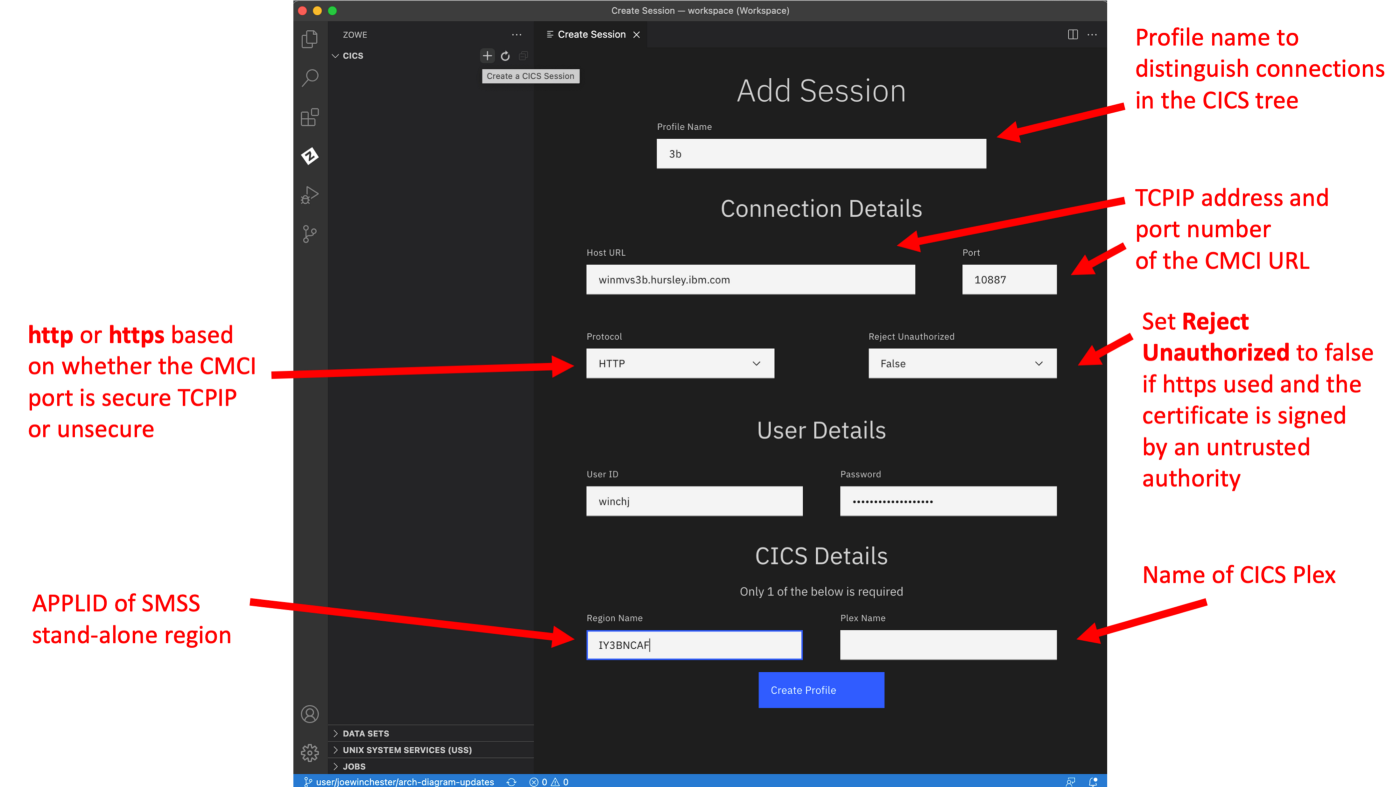This screenshot has height=787, width=1400.
Task: Open editor more actions ellipsis
Action: pos(1092,35)
